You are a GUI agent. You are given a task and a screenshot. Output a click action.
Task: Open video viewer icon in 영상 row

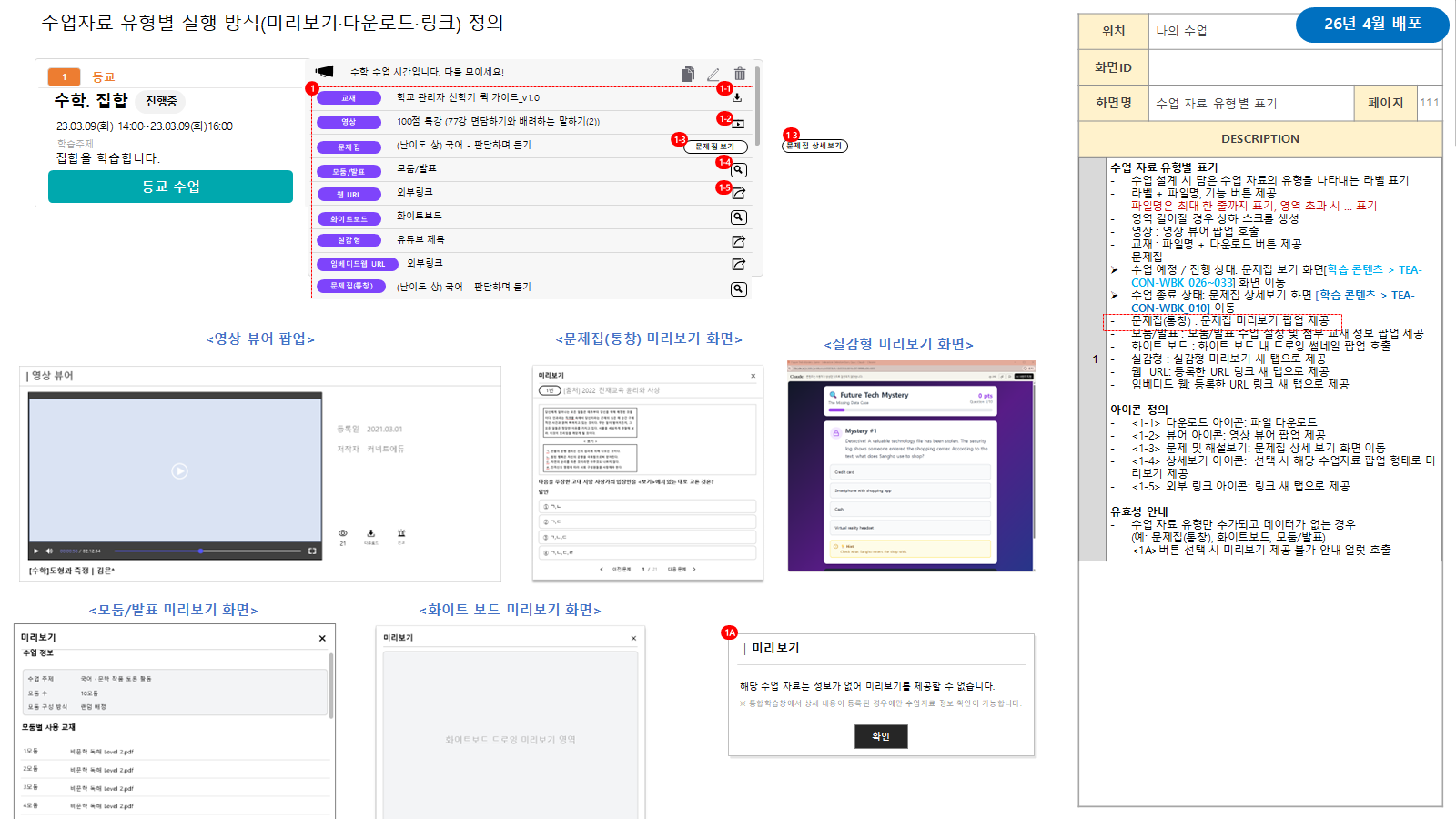(x=738, y=123)
